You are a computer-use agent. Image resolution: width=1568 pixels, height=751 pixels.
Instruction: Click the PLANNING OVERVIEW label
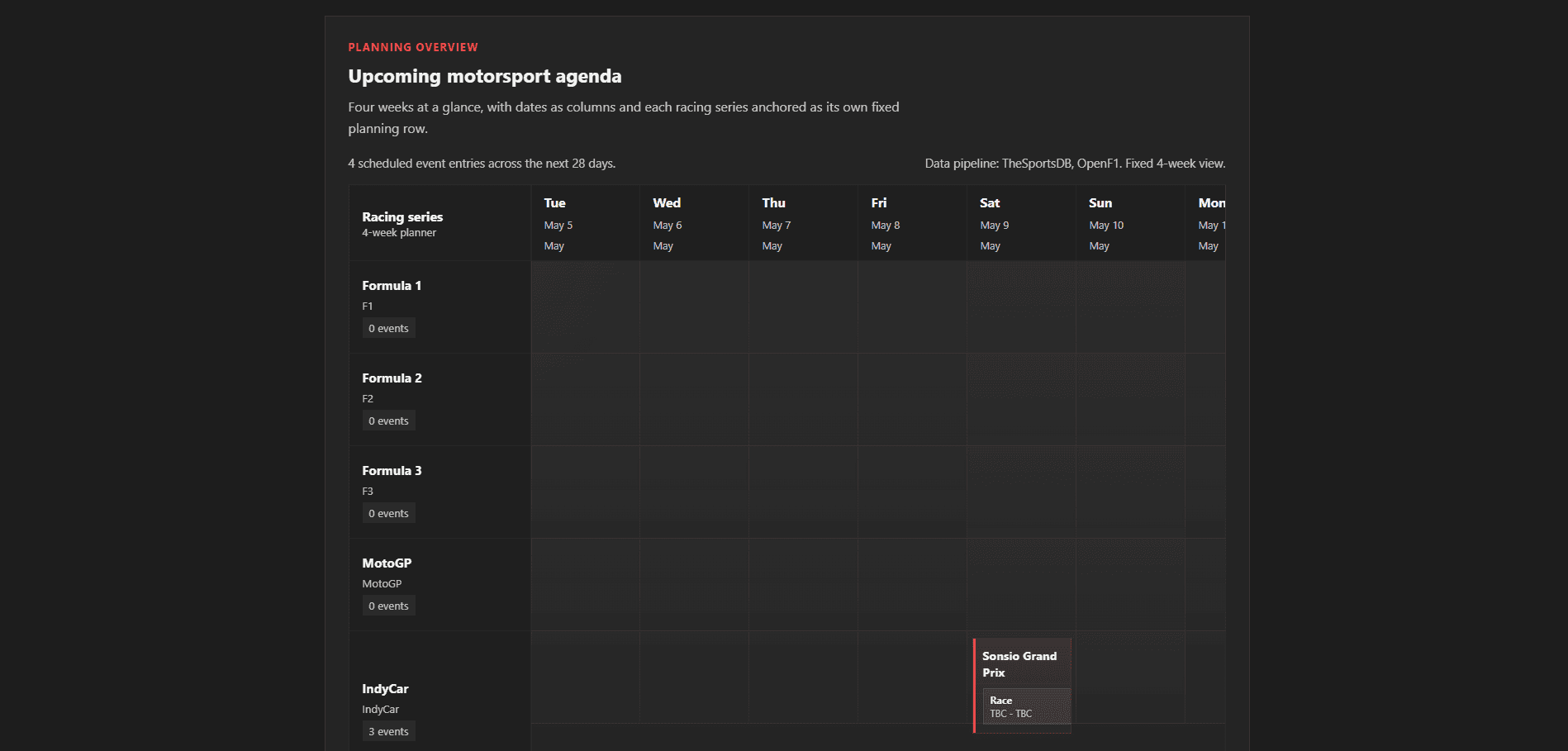tap(413, 47)
